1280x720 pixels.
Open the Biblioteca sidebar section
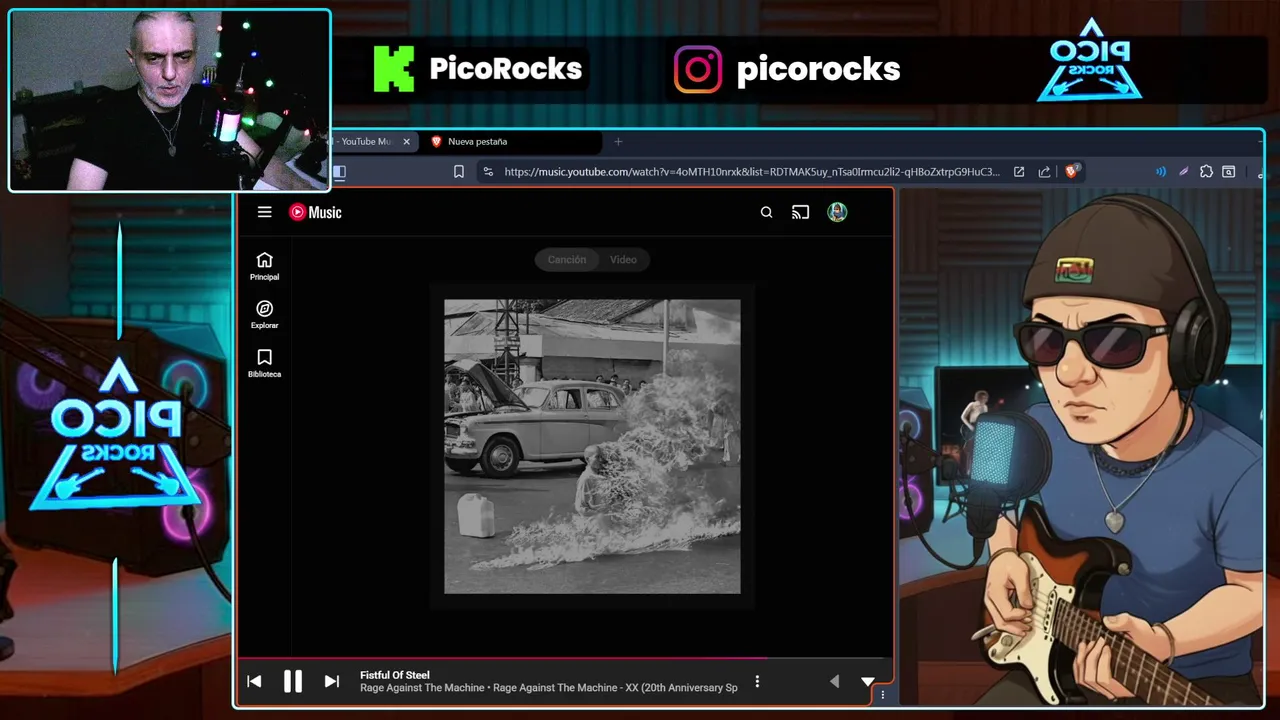(x=264, y=363)
